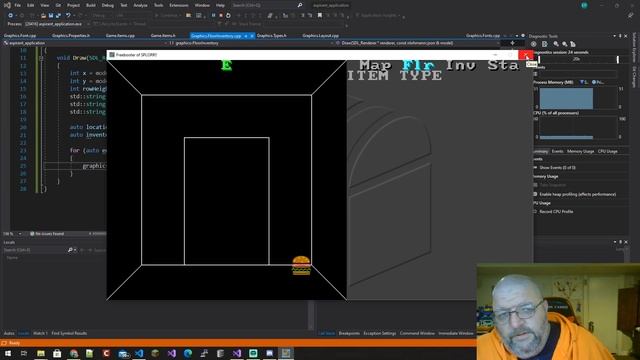Click the Ready status bar text
This screenshot has height=360, width=640.
[14, 343]
